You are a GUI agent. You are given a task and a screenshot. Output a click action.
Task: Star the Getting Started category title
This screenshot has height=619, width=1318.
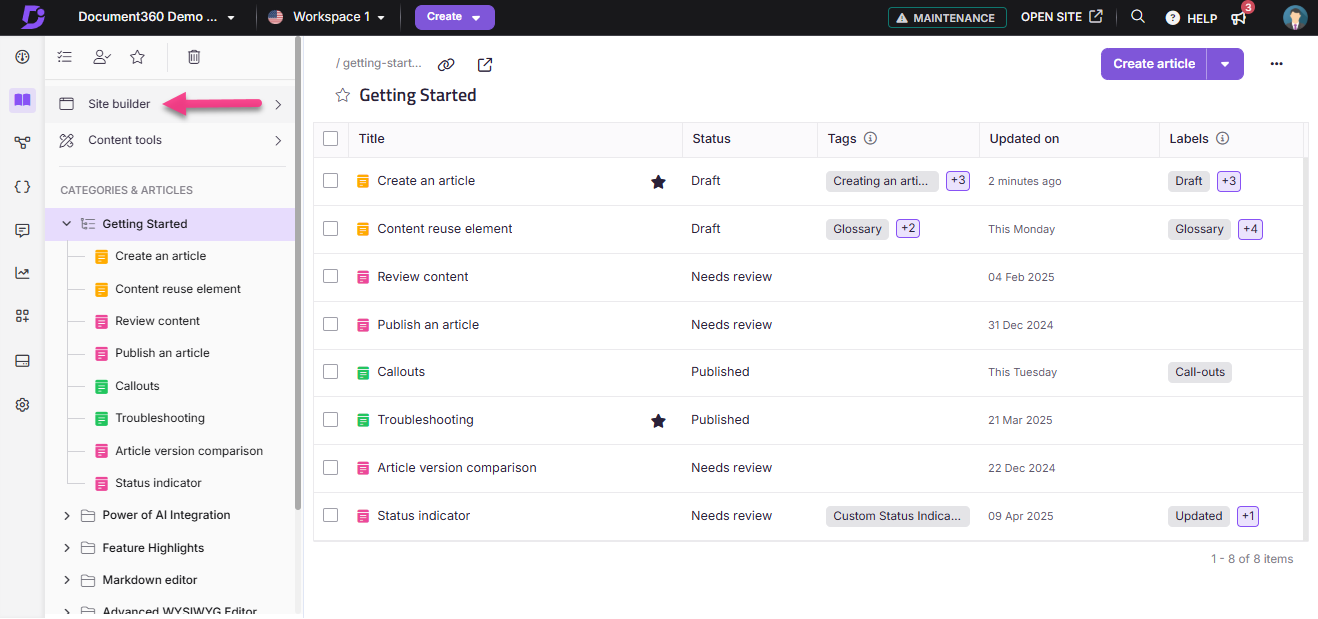(343, 95)
